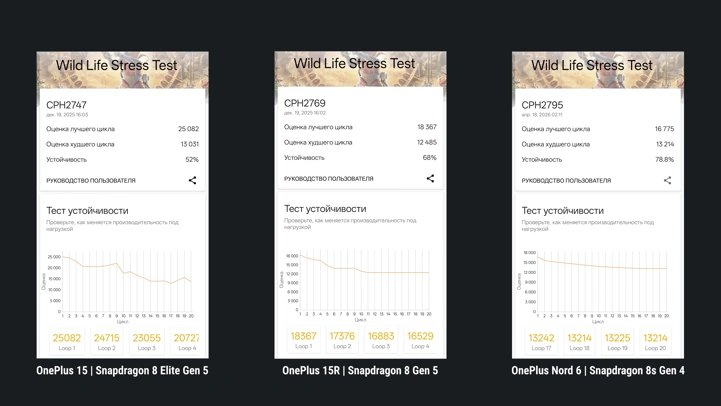This screenshot has height=406, width=721.
Task: Open РУКОВОДСТВО ПОЛЬЗОВАТЕЛЯ link on CPH2795 card
Action: point(566,181)
